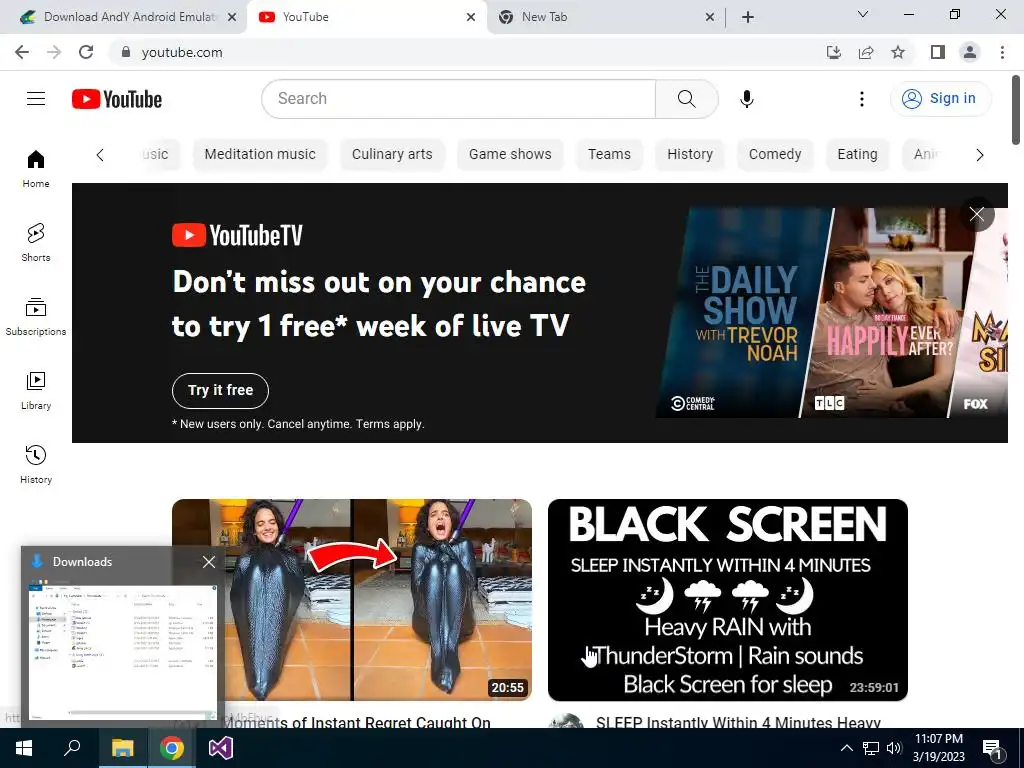Show previous category chips arrow
The image size is (1024, 768).
pos(100,155)
